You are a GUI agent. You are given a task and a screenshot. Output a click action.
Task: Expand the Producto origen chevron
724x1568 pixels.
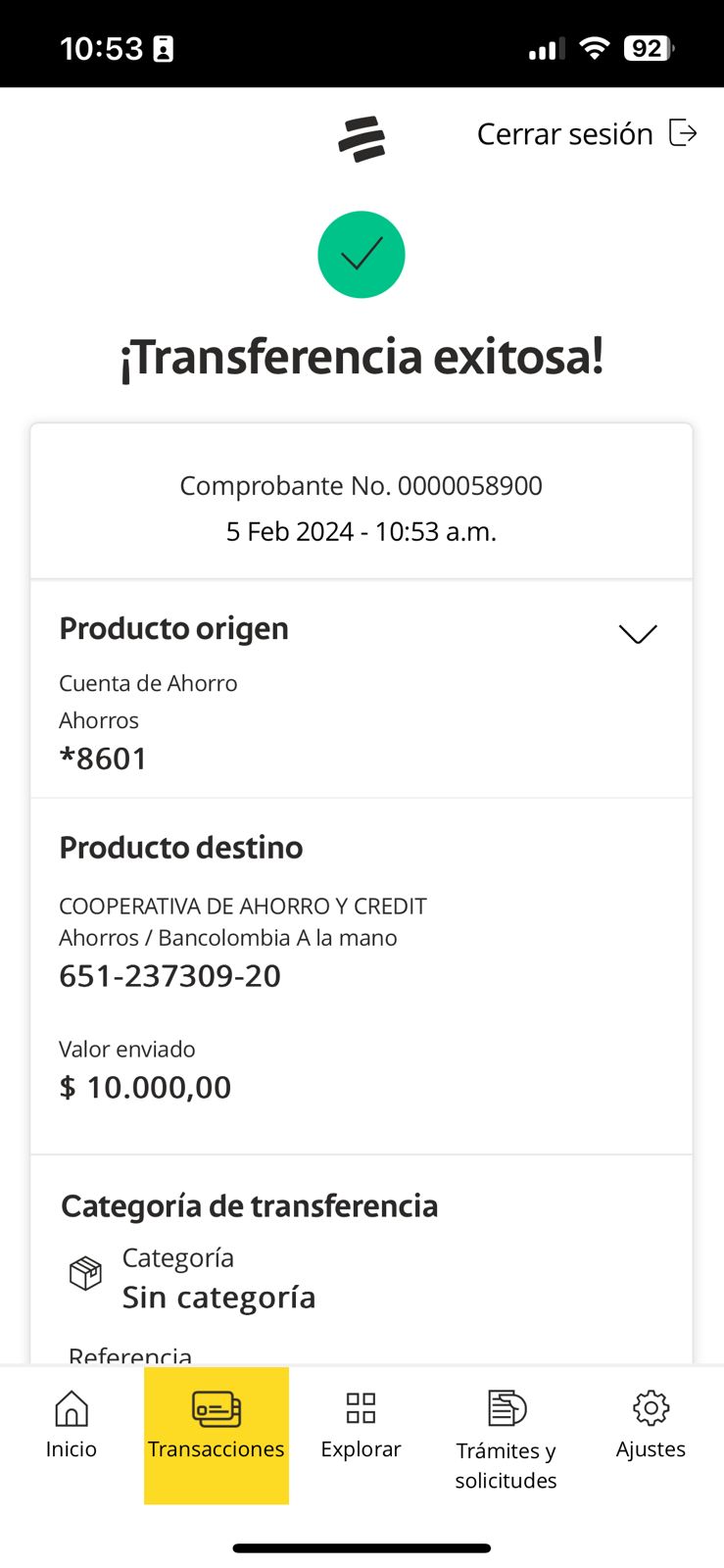[x=638, y=634]
